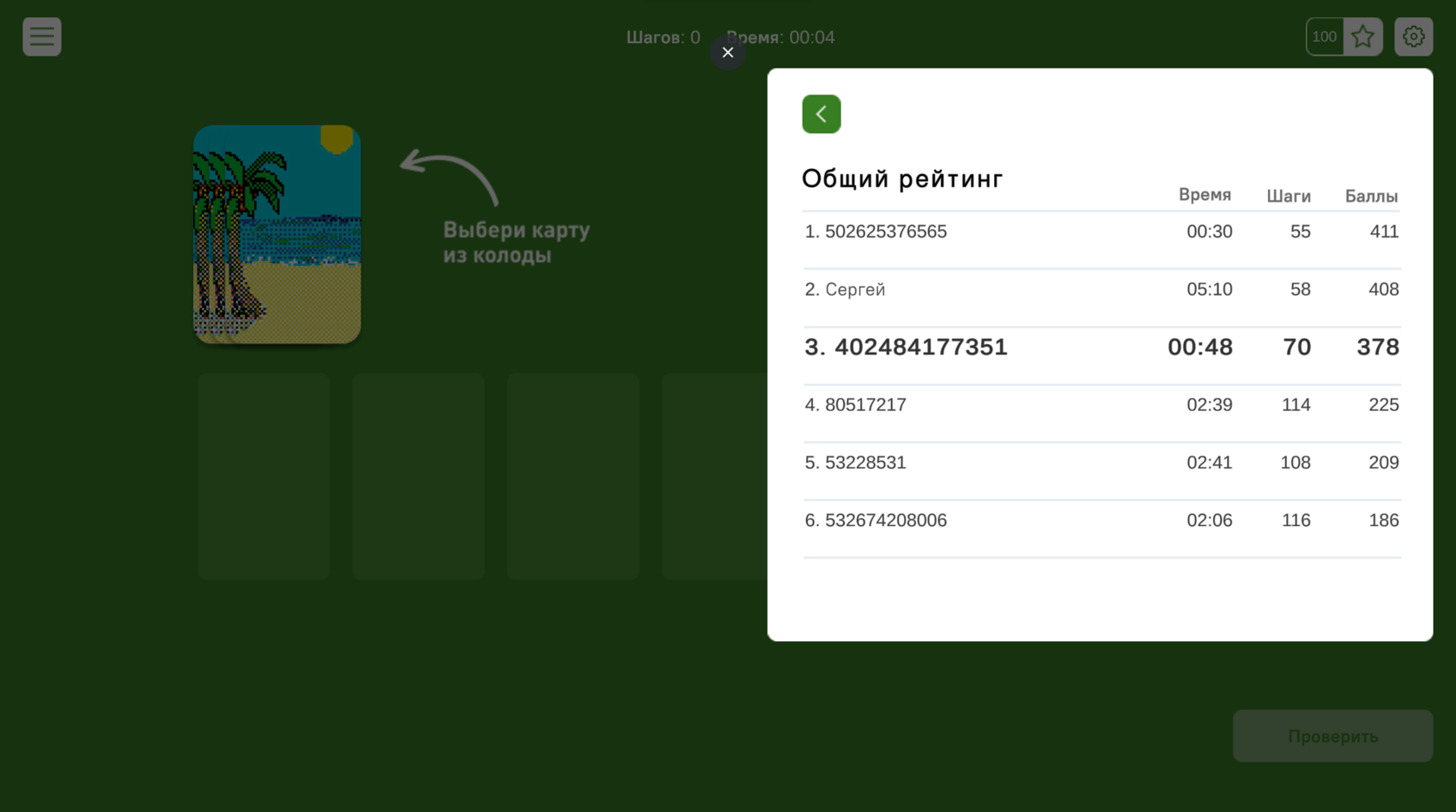Click the star rating icon
1456x812 pixels.
(x=1363, y=36)
